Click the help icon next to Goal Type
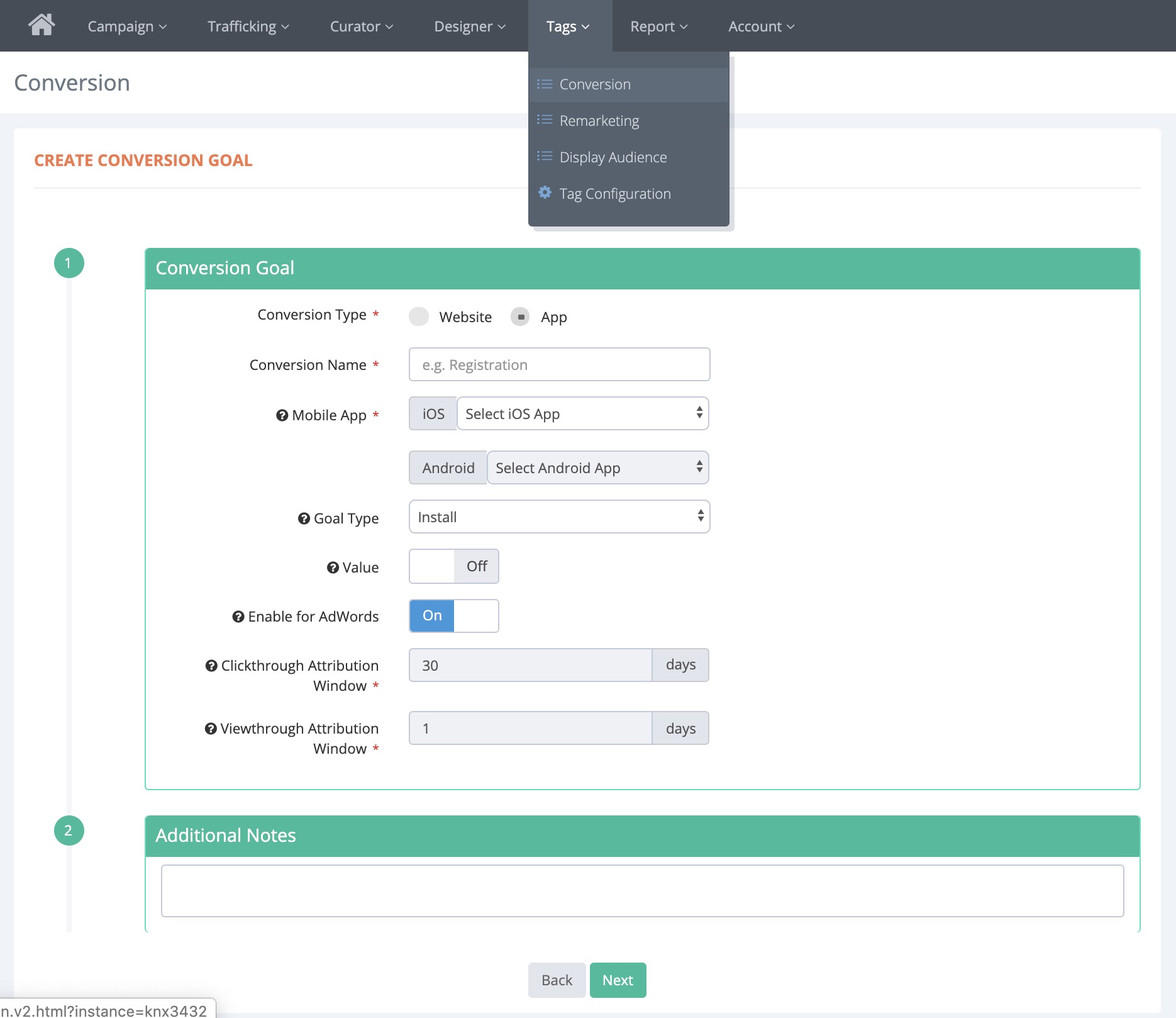The width and height of the screenshot is (1176, 1018). [304, 518]
